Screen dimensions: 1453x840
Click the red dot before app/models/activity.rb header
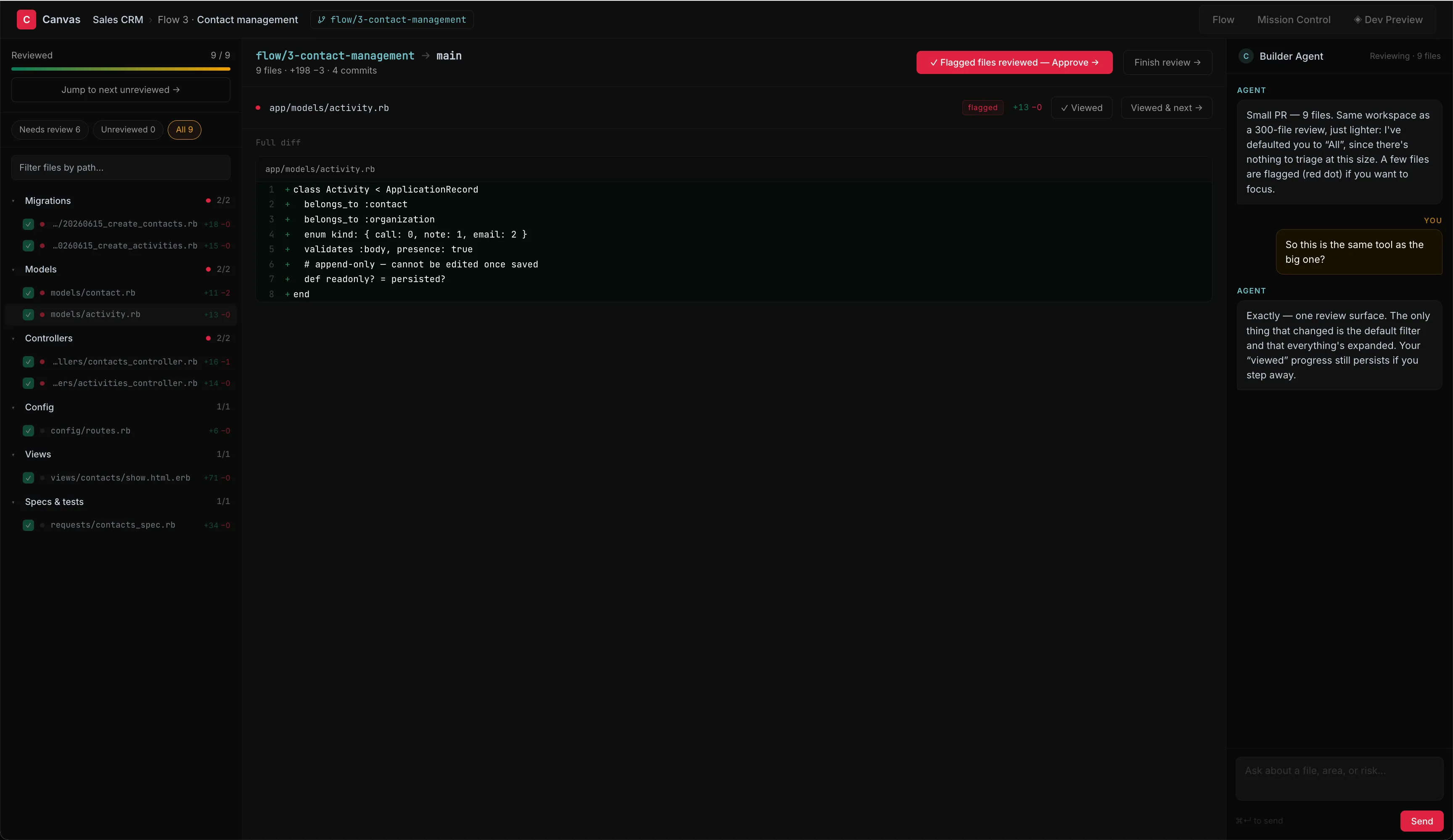point(258,108)
